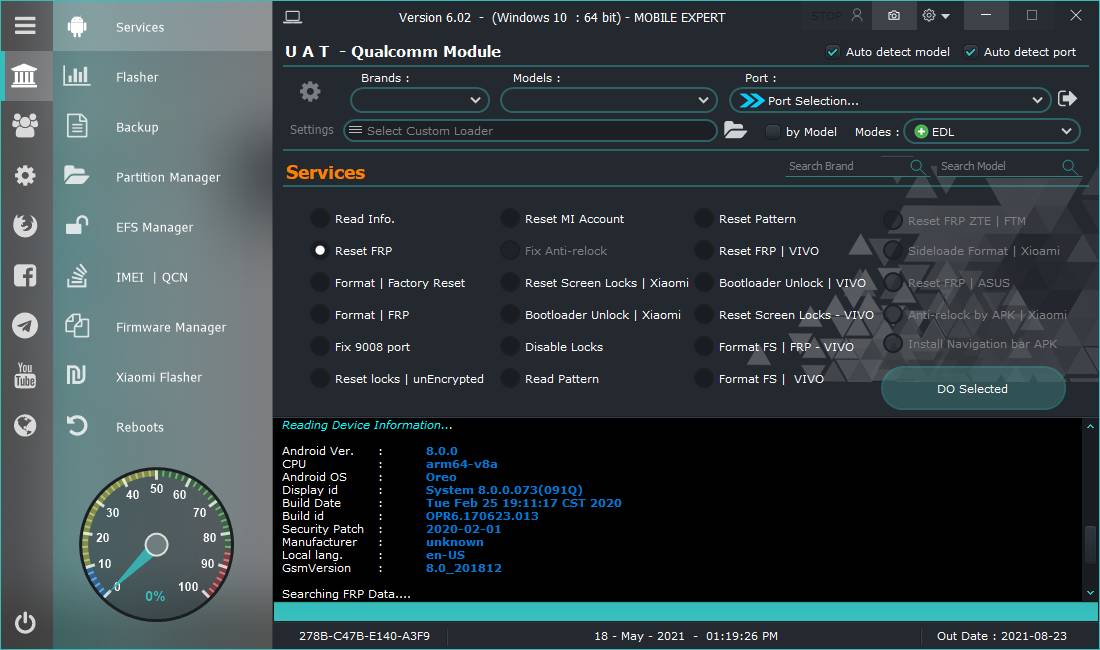Click the Partition Manager folder icon
The height and width of the screenshot is (650, 1100).
[x=76, y=175]
